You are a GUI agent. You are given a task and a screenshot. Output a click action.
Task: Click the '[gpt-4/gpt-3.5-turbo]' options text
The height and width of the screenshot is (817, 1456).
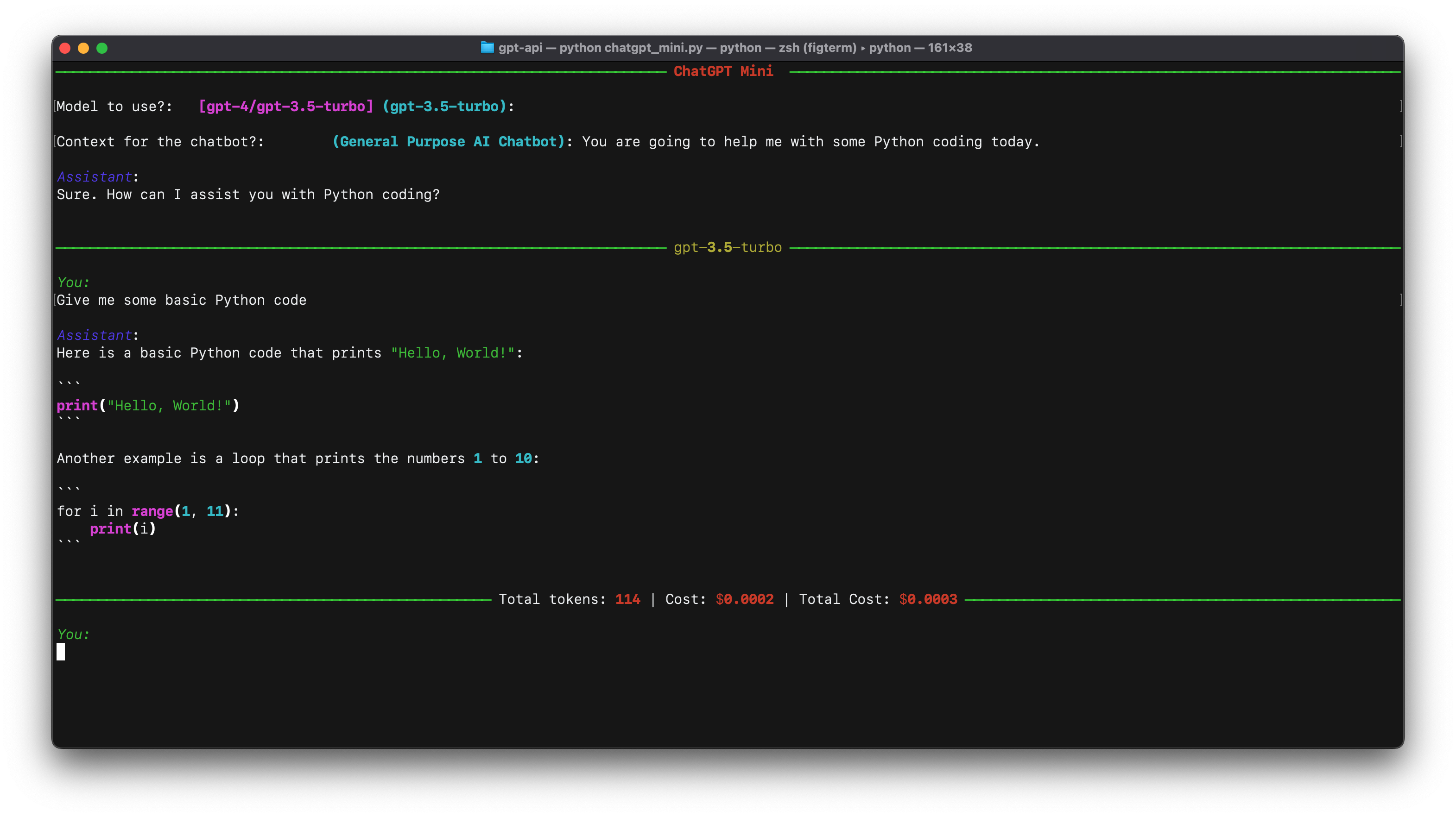286,106
